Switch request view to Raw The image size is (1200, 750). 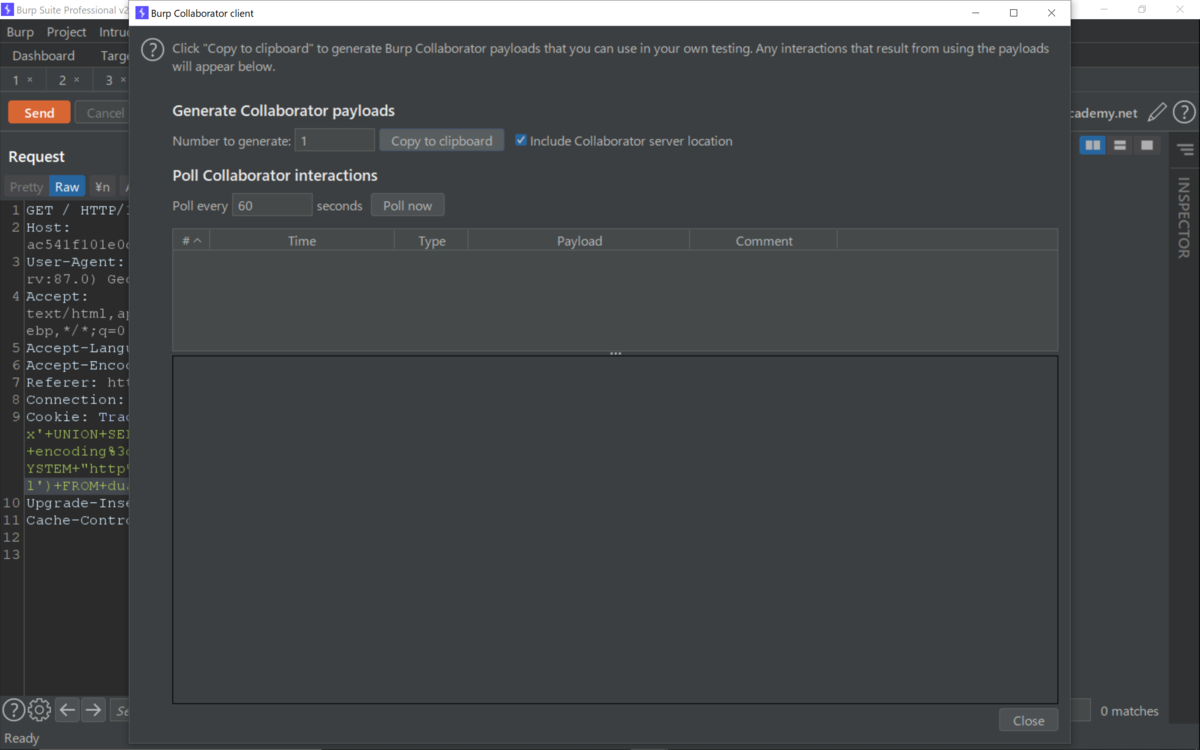(67, 187)
